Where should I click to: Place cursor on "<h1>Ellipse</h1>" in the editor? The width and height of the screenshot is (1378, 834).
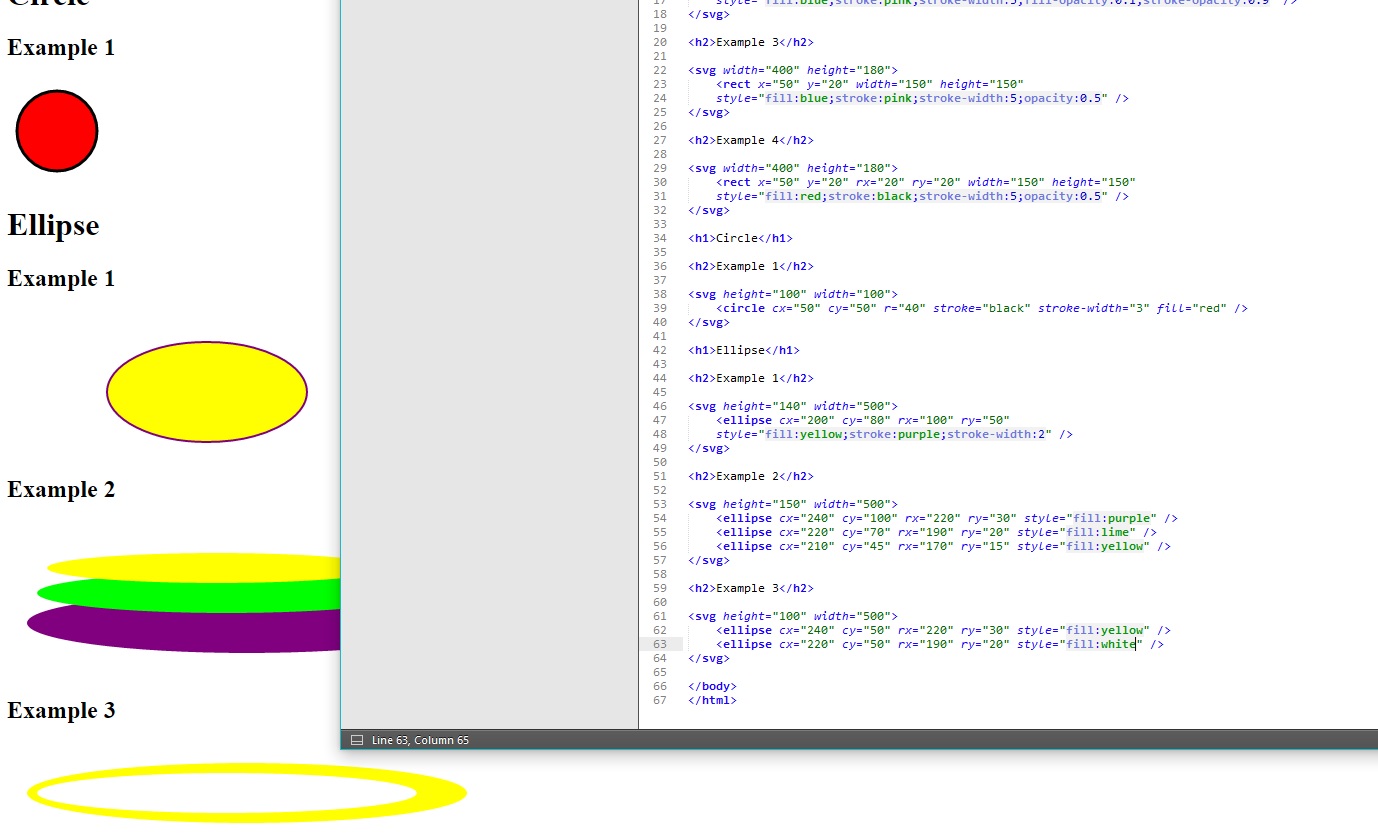[744, 350]
